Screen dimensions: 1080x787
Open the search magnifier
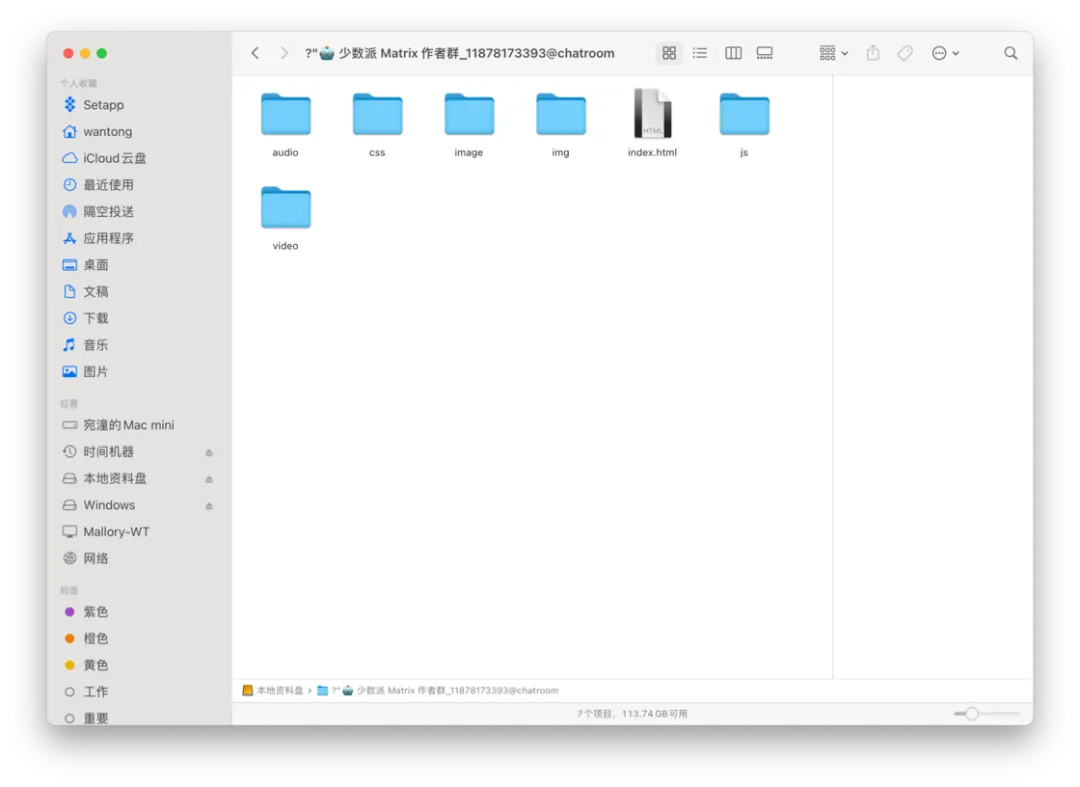(x=1010, y=53)
